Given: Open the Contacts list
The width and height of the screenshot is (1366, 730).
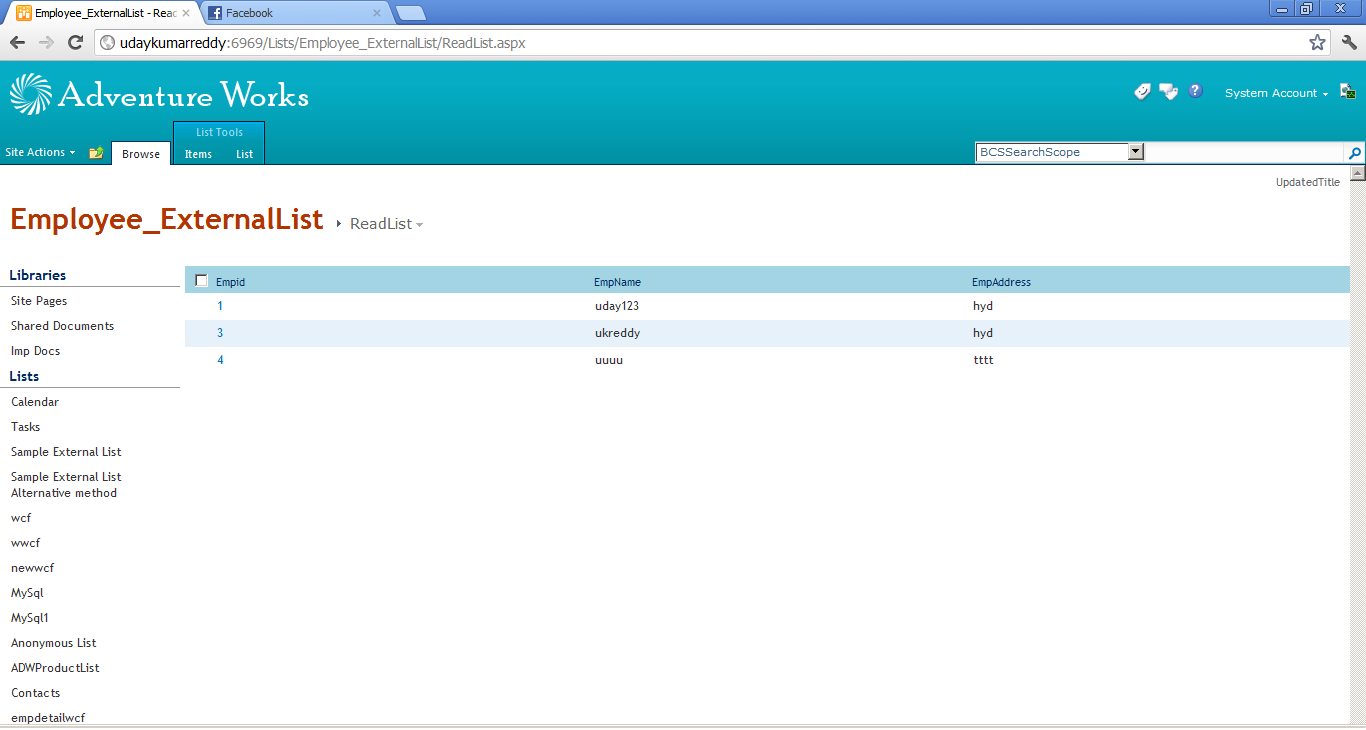Looking at the screenshot, I should [x=35, y=693].
